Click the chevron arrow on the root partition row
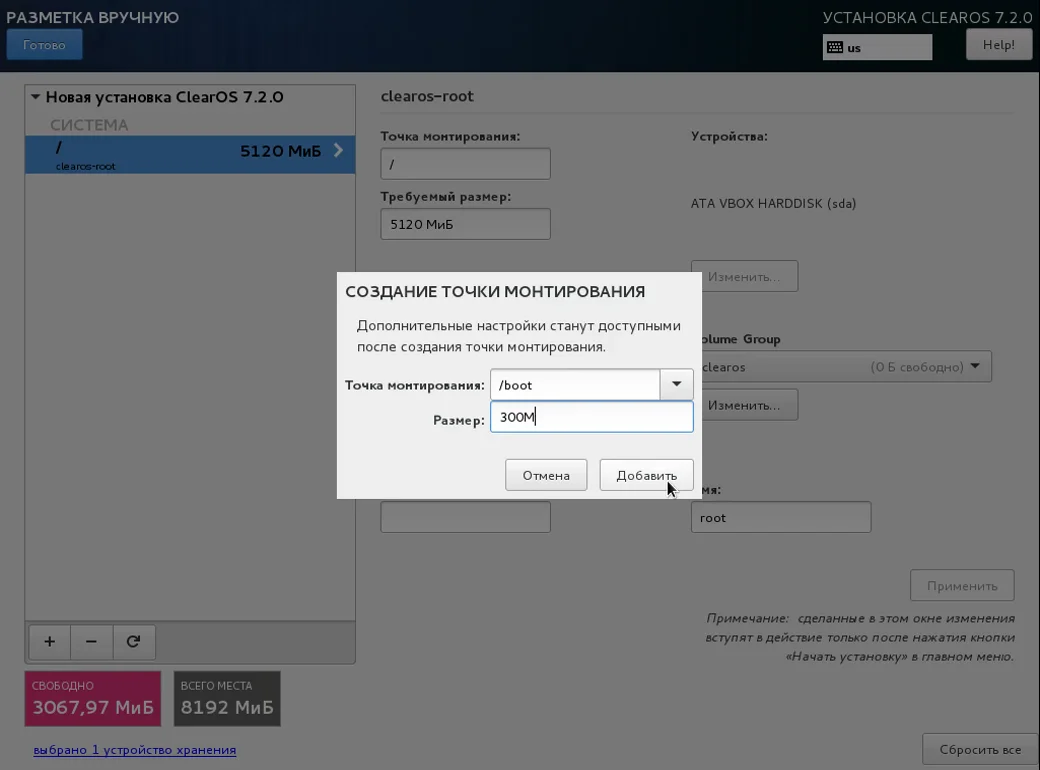Screen dimensions: 1040x770 coord(338,151)
